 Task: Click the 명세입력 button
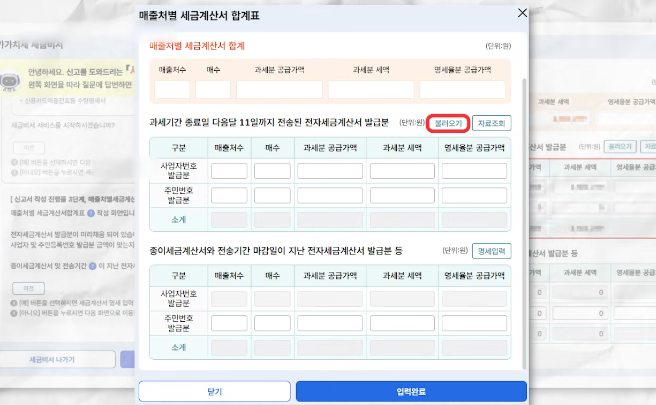tap(492, 251)
